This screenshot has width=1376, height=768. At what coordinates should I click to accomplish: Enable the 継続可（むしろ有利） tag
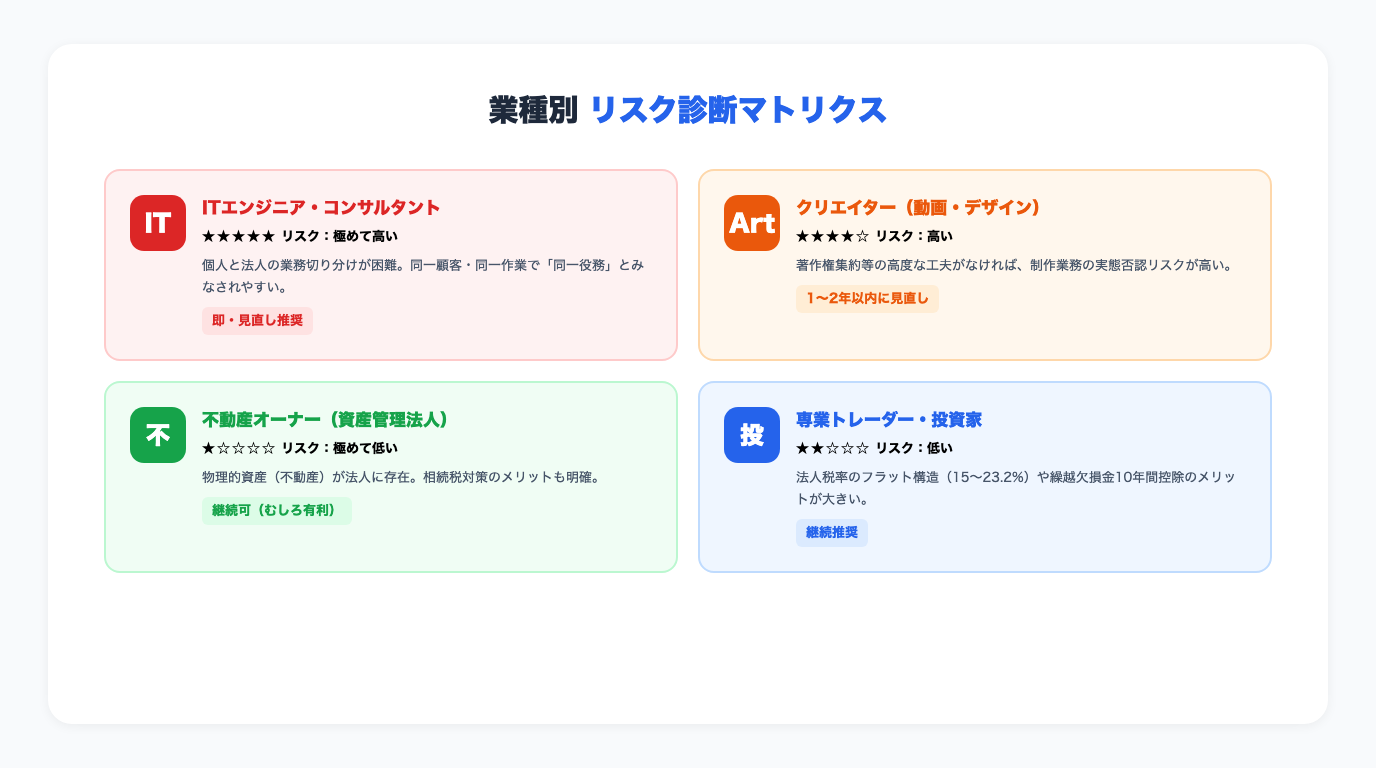click(x=277, y=511)
